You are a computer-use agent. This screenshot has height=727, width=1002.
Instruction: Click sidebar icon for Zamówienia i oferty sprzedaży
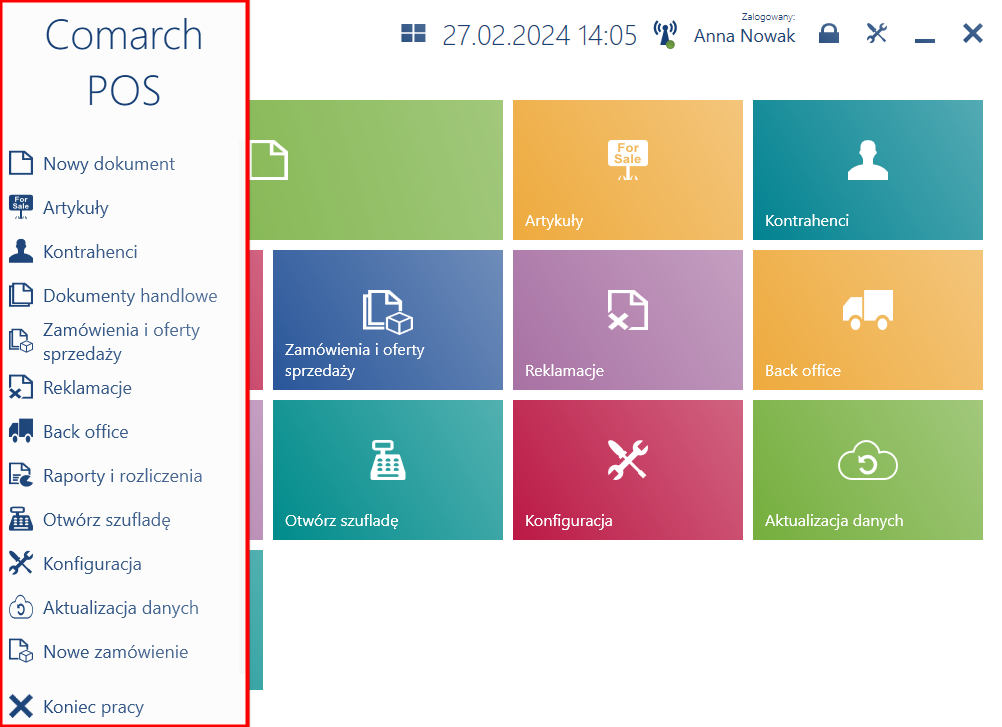(x=20, y=341)
